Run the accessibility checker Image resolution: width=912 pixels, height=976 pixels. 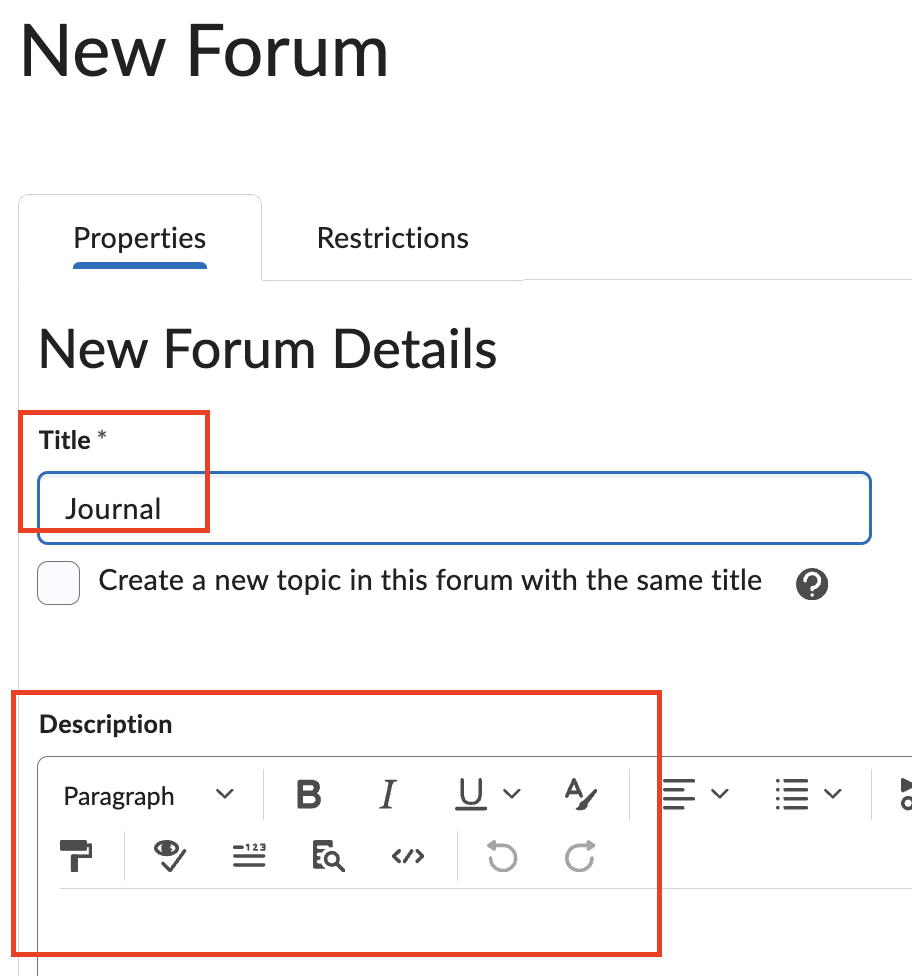(x=168, y=856)
